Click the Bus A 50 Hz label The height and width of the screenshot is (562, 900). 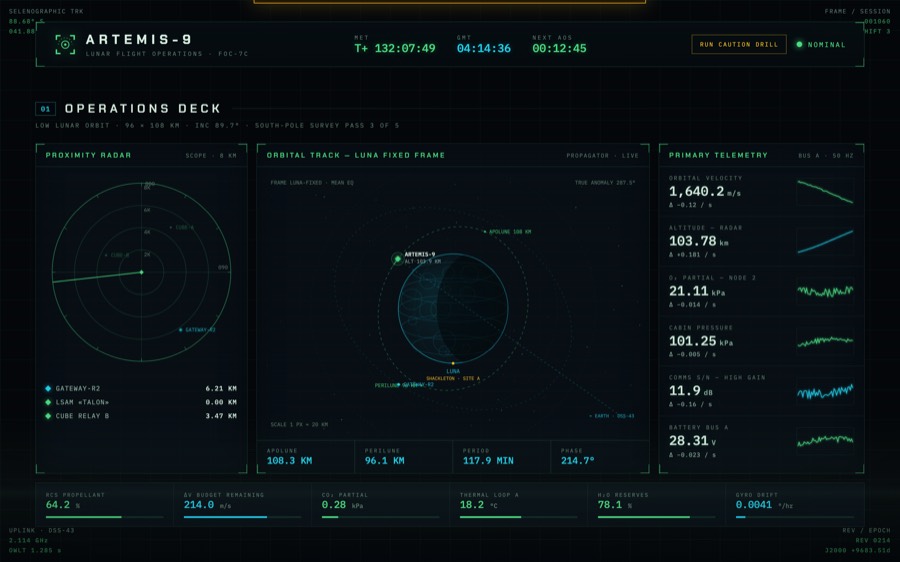(825, 156)
